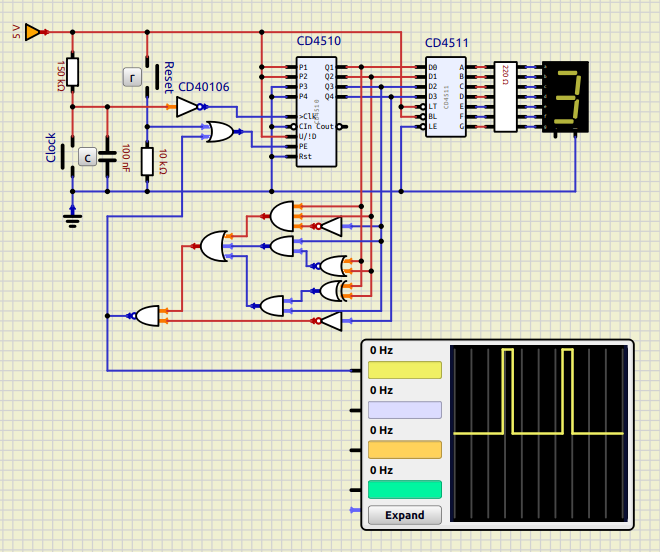Select the lavender channel color button

(x=405, y=410)
